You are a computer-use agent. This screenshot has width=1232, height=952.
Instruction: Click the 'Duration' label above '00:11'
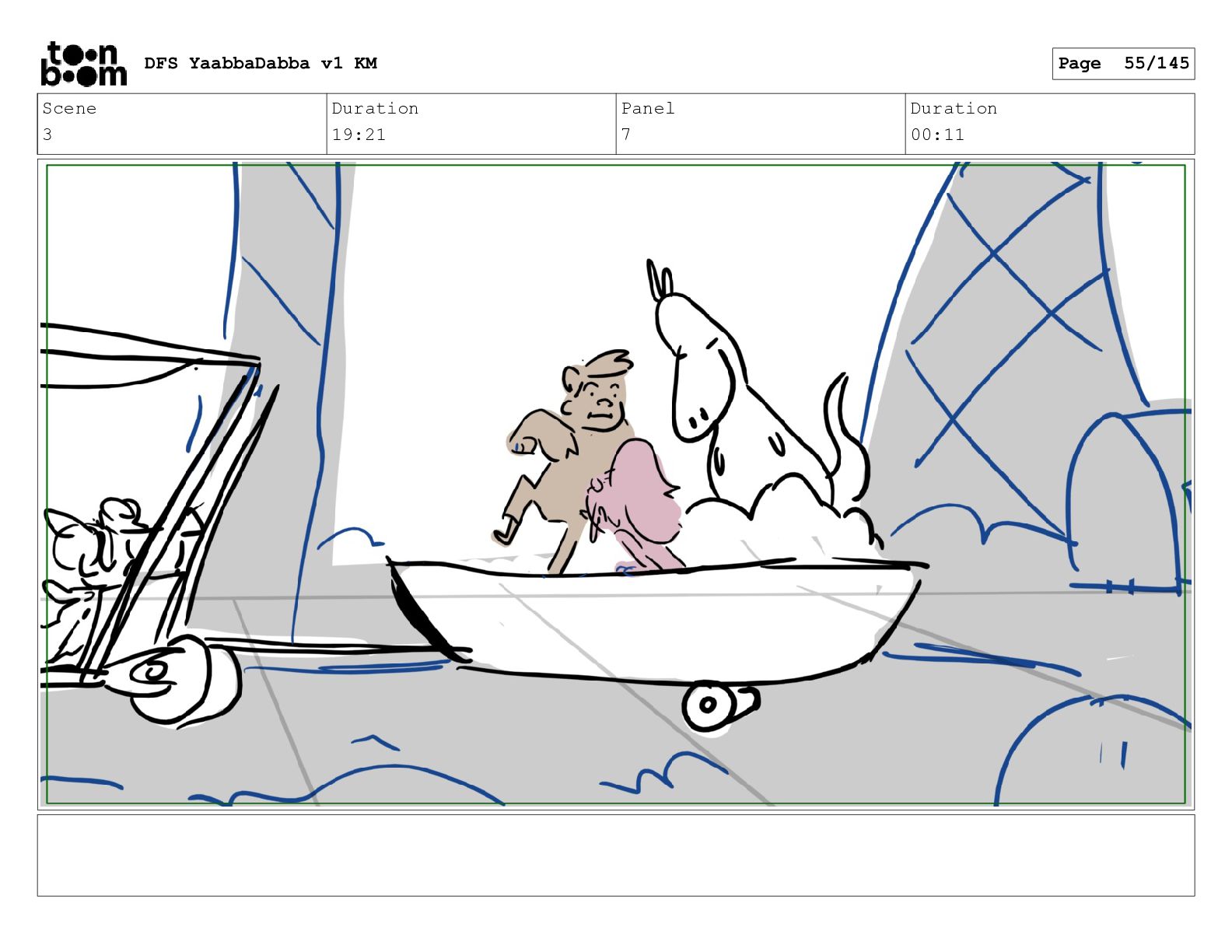point(954,108)
